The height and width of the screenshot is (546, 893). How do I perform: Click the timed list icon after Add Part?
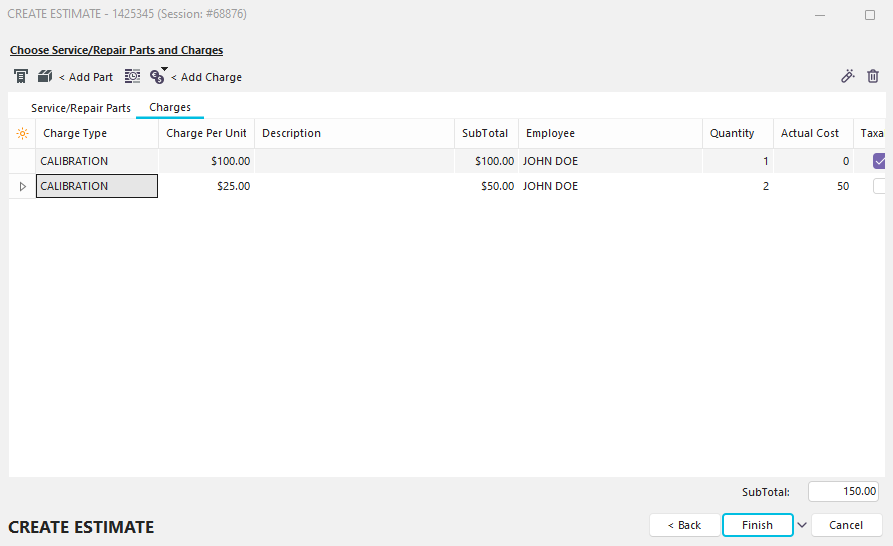tap(132, 77)
